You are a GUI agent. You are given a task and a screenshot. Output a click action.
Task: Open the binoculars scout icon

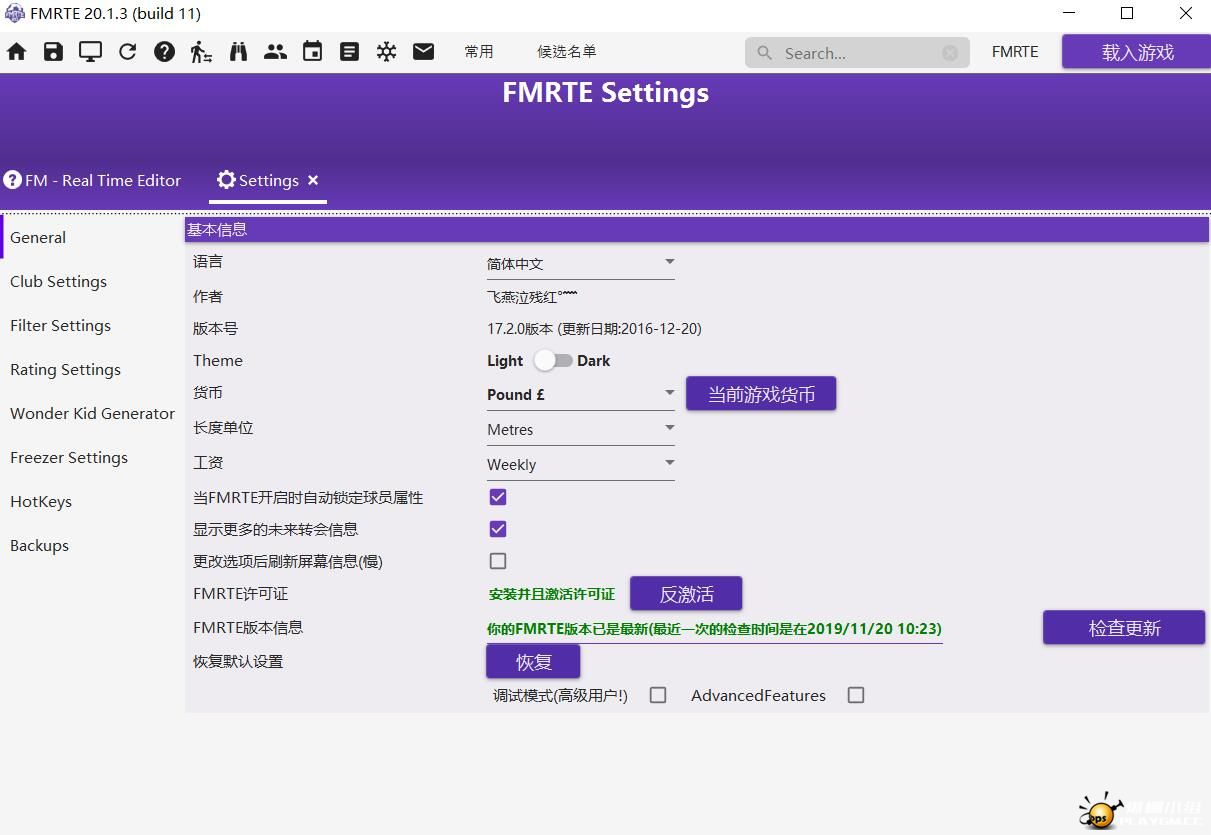[x=238, y=52]
